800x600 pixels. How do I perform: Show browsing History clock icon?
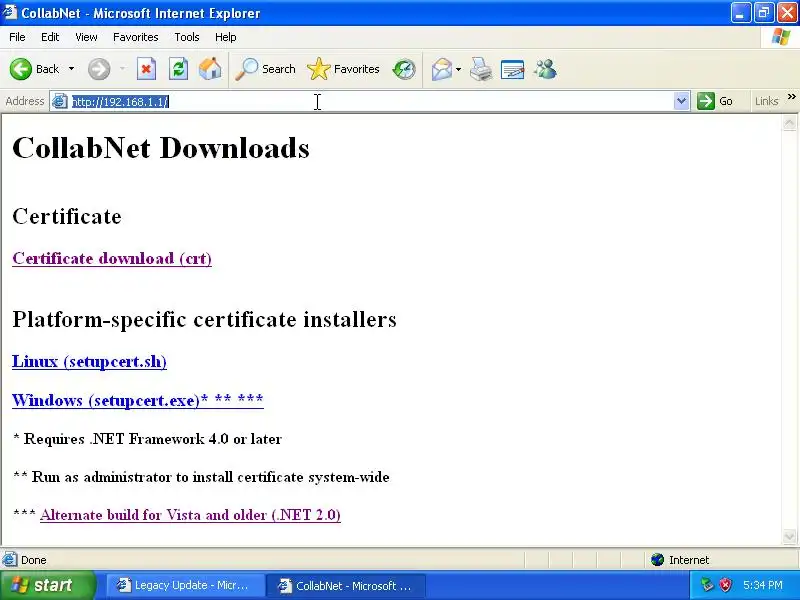pyautogui.click(x=404, y=69)
